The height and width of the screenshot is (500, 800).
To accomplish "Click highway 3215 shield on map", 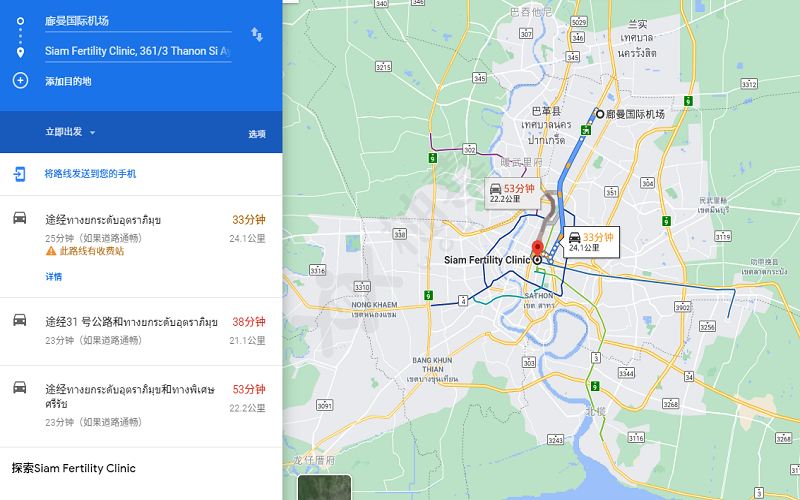I will (x=383, y=67).
